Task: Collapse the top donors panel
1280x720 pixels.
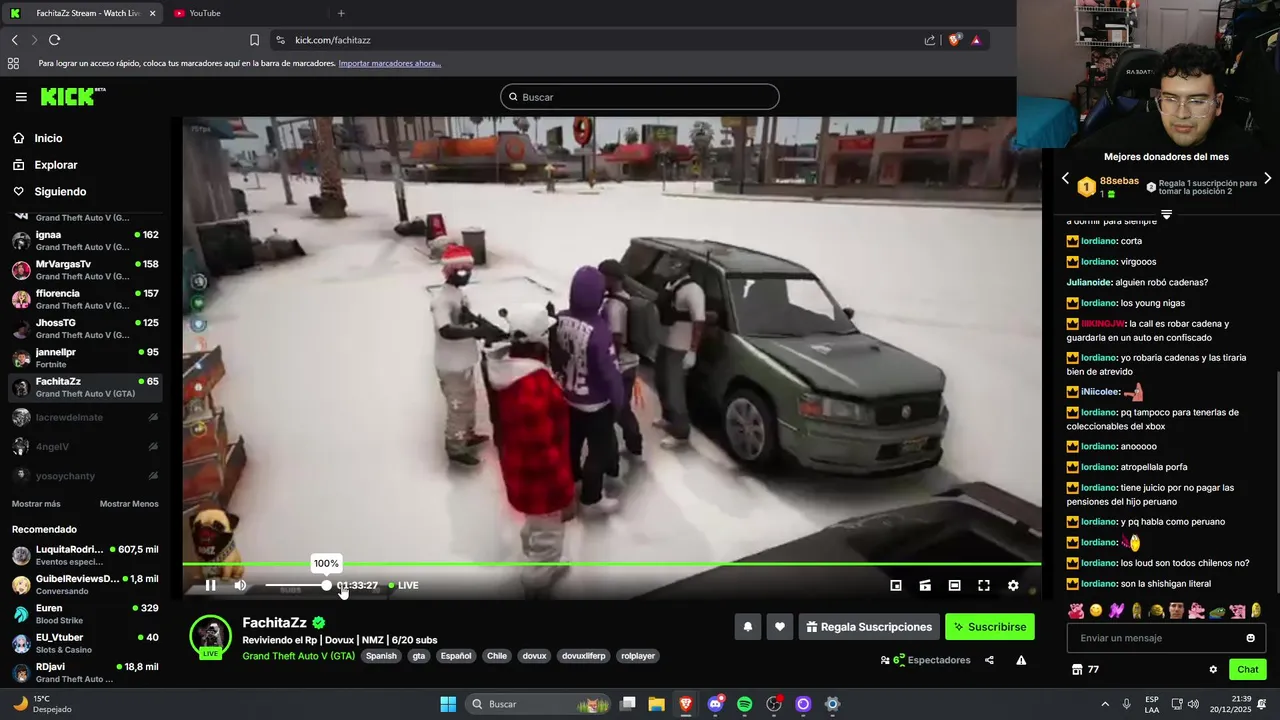Action: [x=1166, y=215]
